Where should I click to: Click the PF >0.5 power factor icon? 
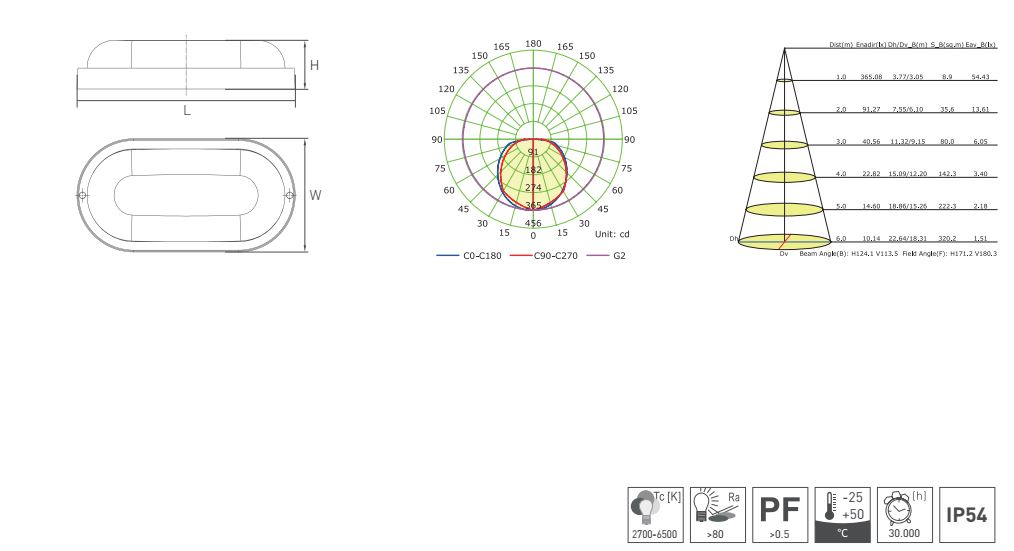[780, 515]
